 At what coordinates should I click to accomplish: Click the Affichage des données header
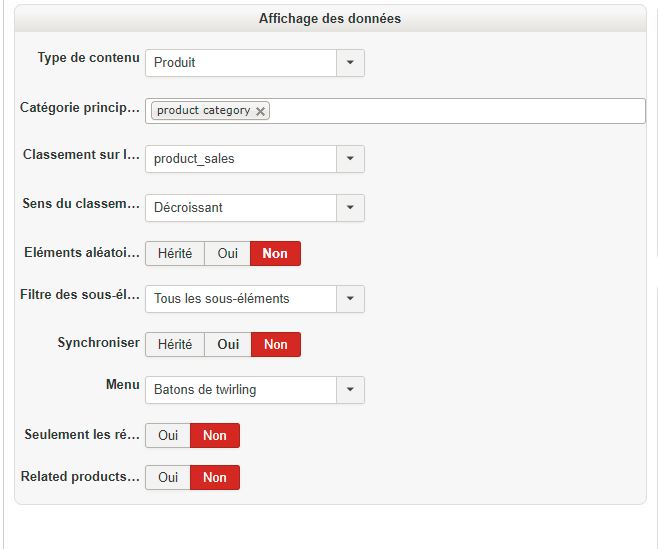tap(330, 18)
